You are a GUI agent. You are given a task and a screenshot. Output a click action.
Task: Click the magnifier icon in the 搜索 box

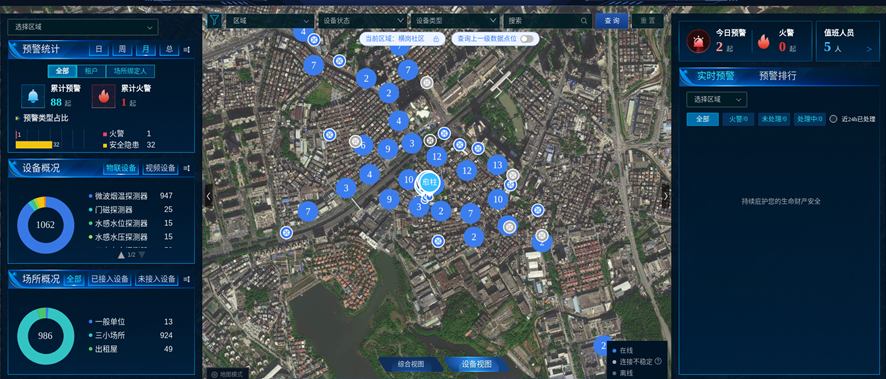584,21
